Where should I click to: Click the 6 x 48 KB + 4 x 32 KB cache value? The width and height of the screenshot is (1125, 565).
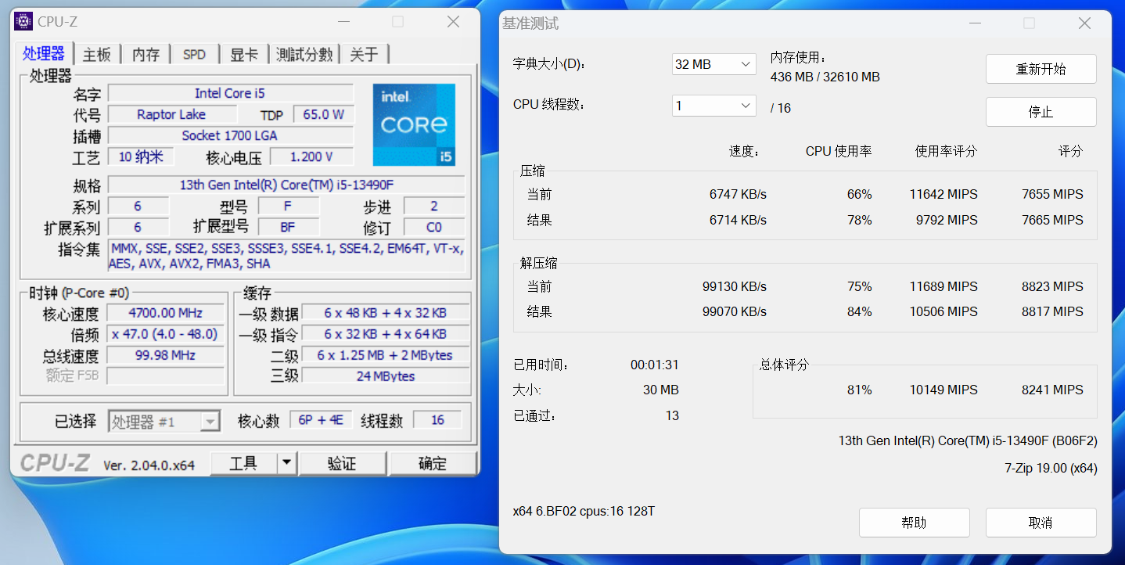pos(385,312)
